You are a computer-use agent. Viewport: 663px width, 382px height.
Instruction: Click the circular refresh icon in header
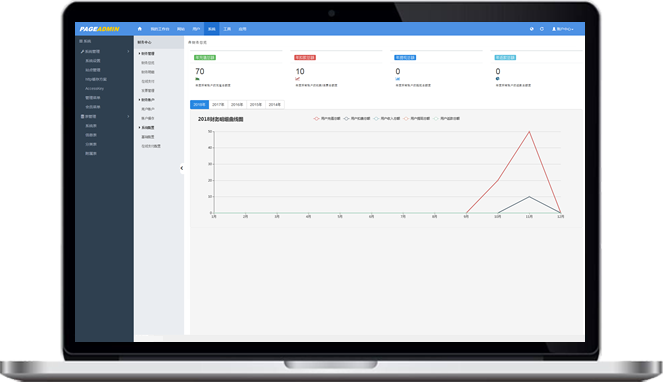[542, 29]
